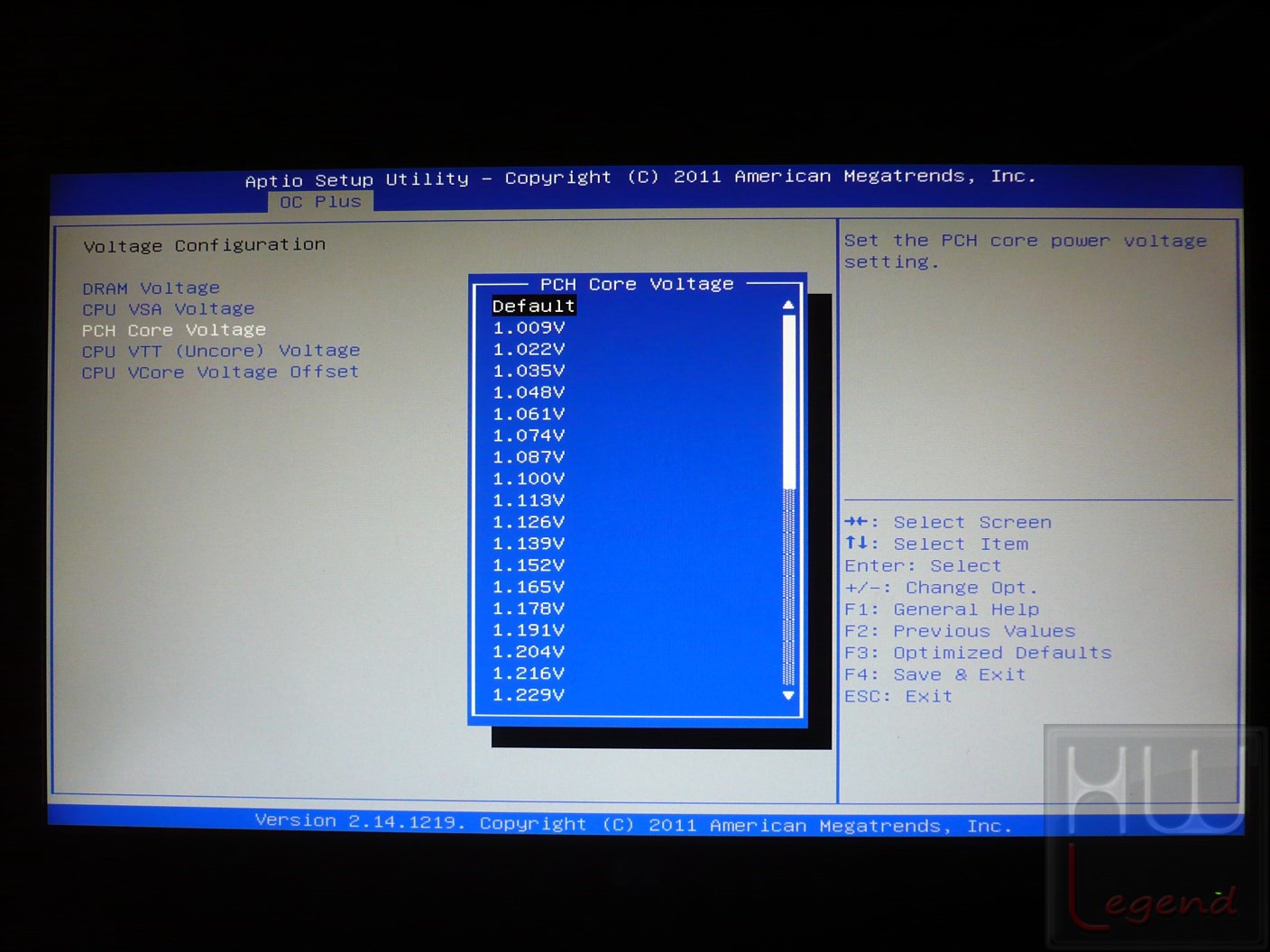Choose 1.191V in the voltage list

click(529, 631)
